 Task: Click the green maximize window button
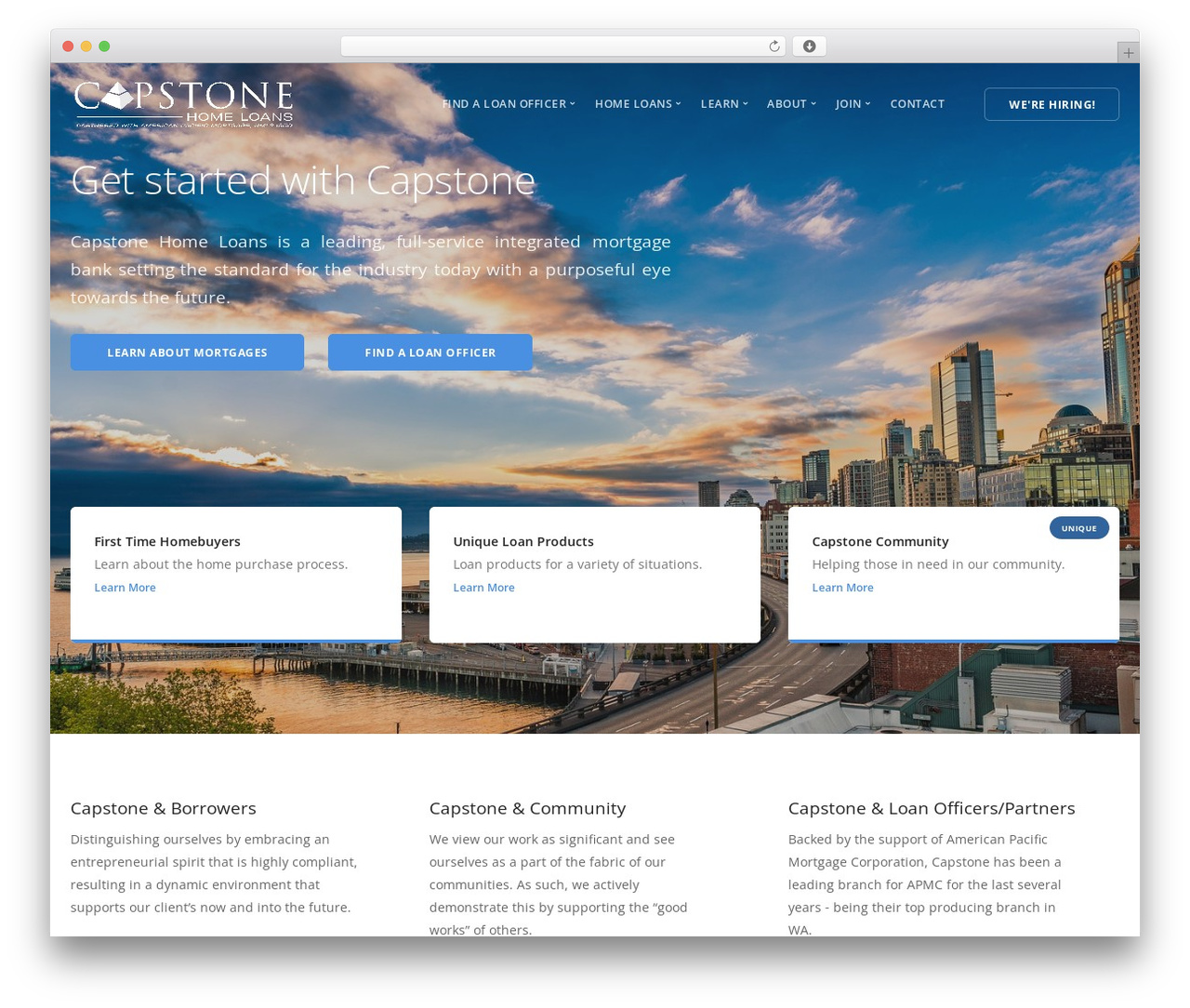click(104, 46)
